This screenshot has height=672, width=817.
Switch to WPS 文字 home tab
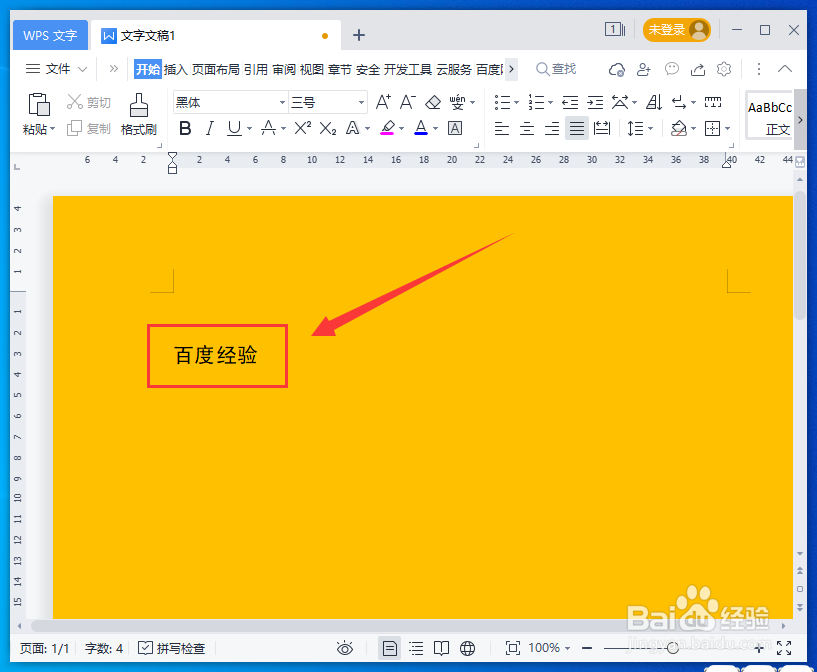[50, 35]
